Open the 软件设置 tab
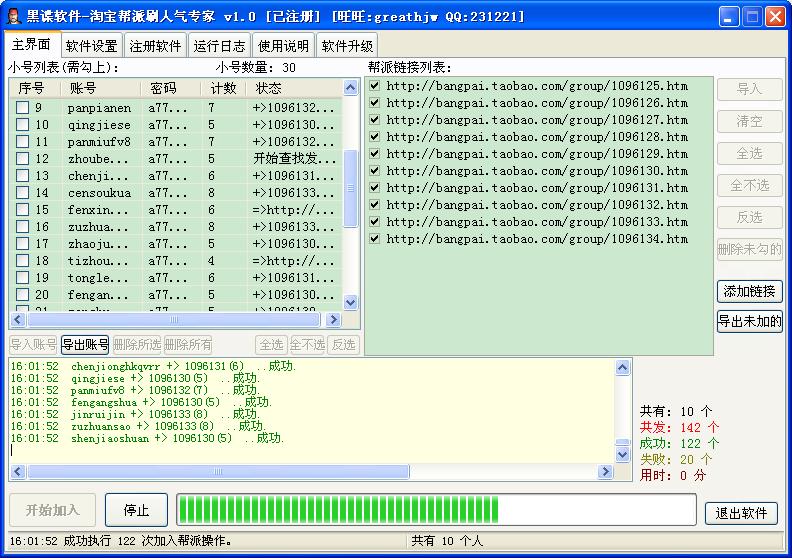The width and height of the screenshot is (792, 558). tap(91, 46)
